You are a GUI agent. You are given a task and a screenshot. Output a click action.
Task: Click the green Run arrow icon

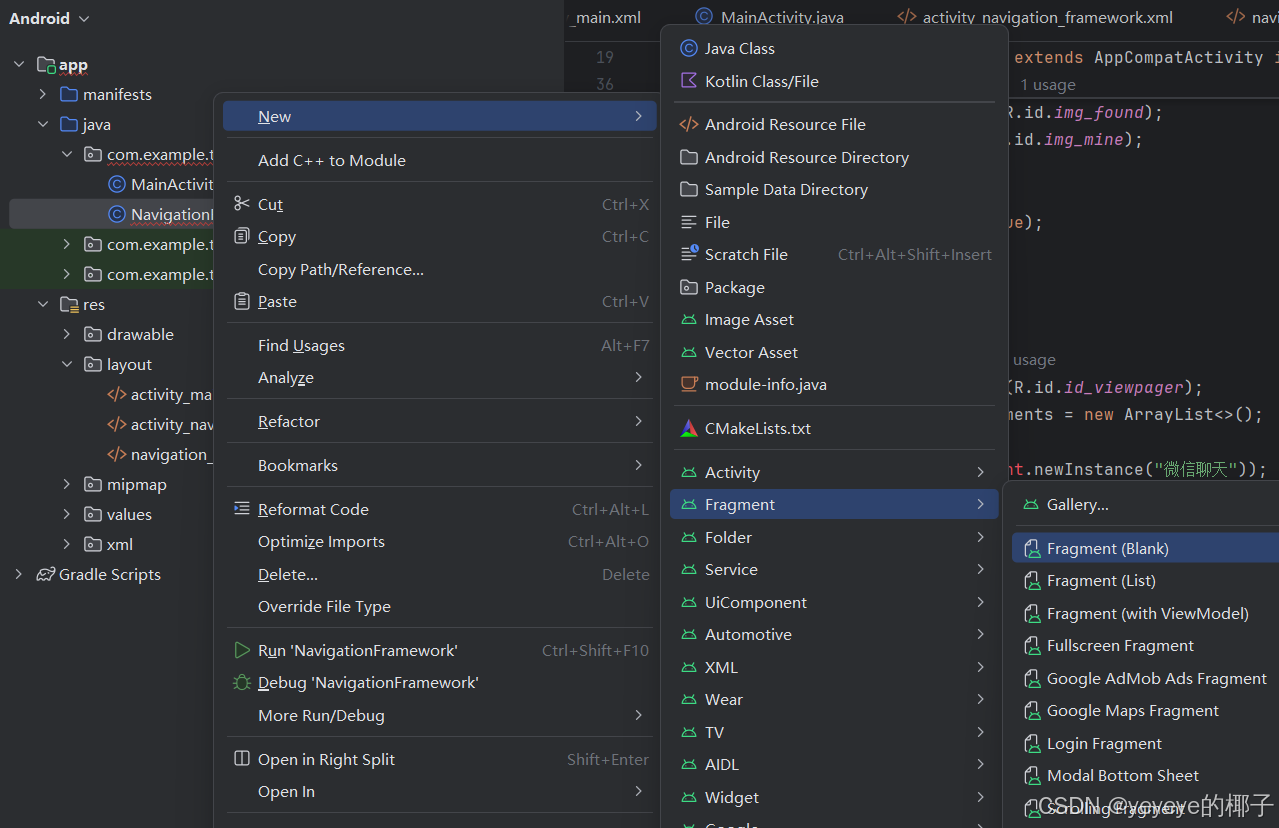pos(241,650)
